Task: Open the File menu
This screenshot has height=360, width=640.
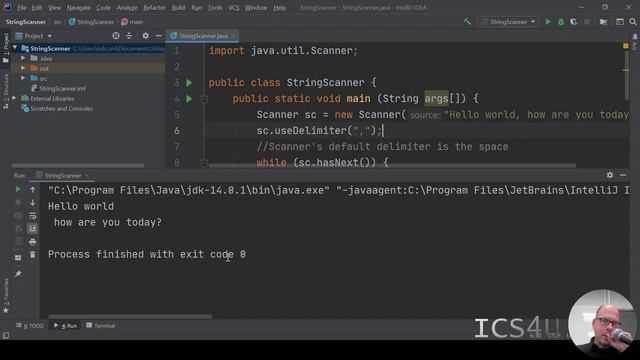Action: 22,8
